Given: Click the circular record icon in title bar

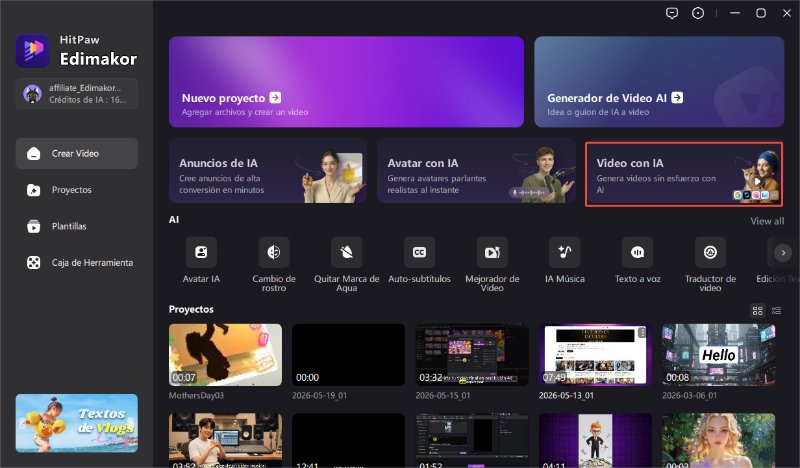Looking at the screenshot, I should click(x=698, y=13).
